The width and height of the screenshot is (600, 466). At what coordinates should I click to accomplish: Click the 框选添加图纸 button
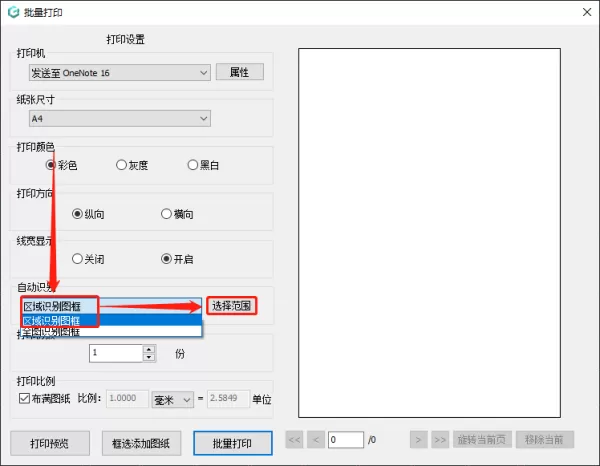coord(141,443)
